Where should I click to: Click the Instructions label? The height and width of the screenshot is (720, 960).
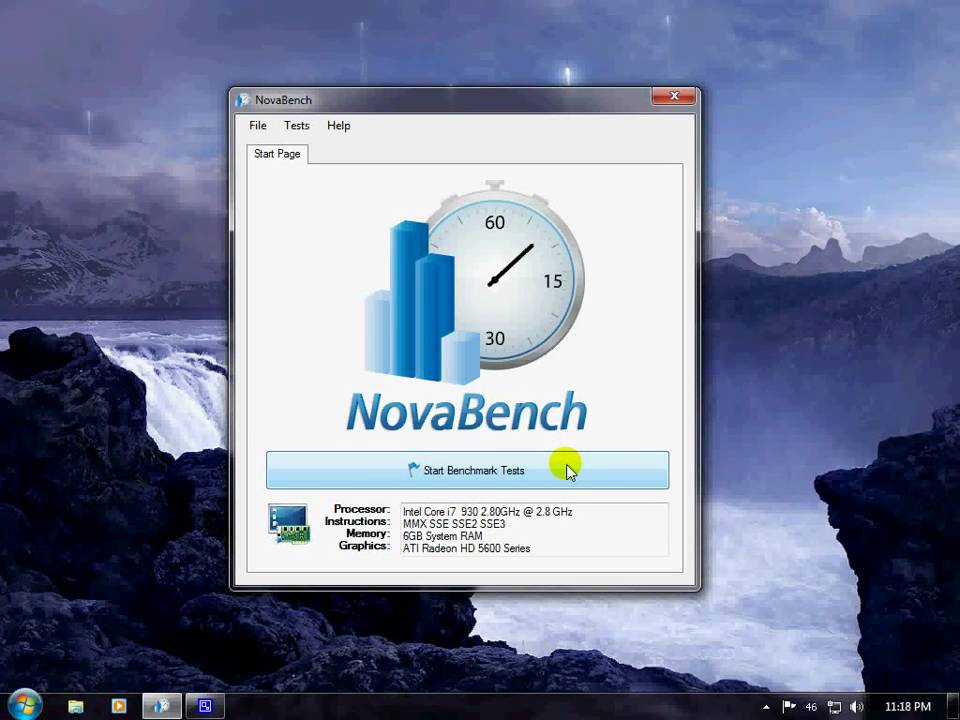point(358,522)
